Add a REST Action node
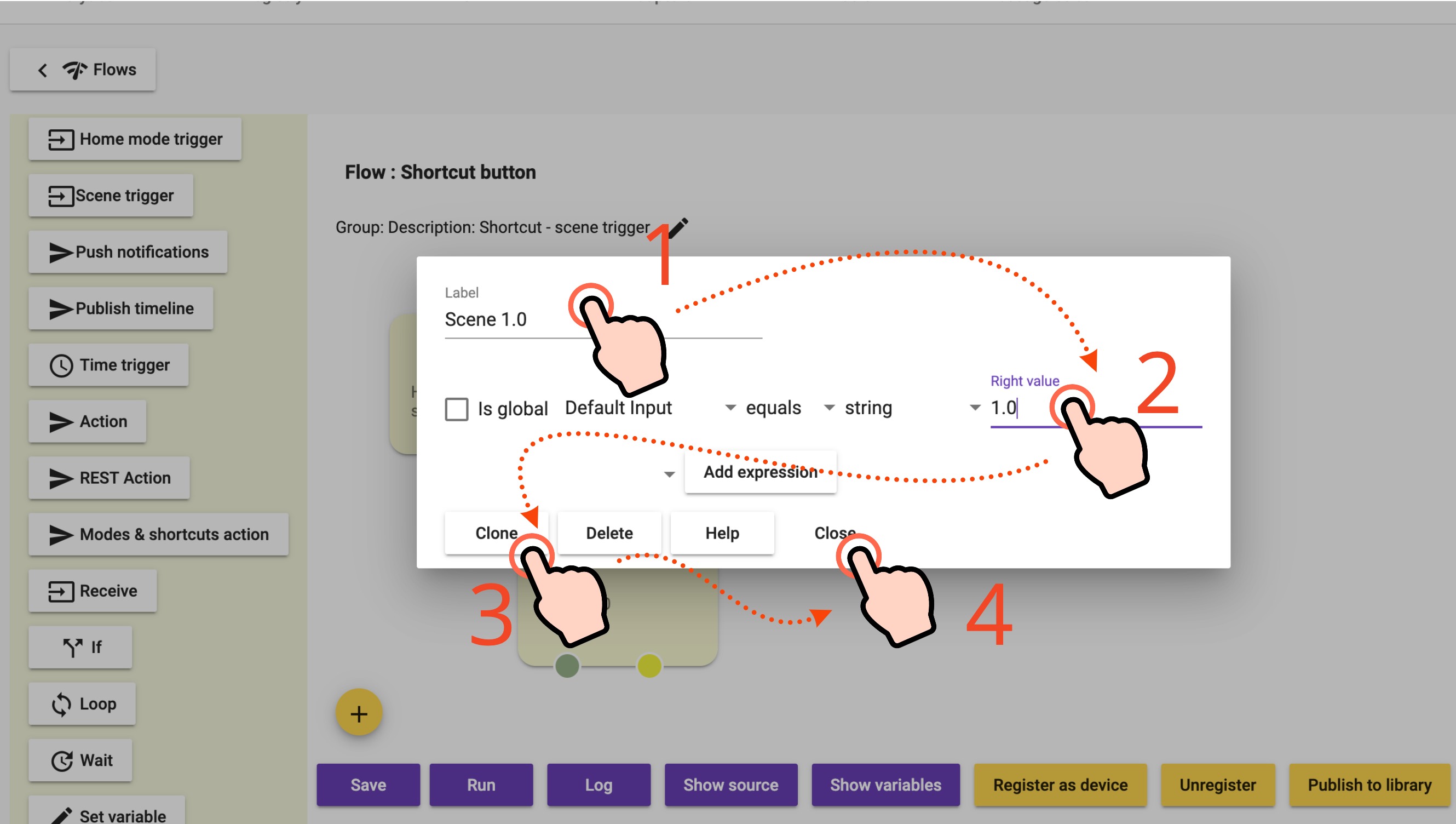This screenshot has width=1456, height=824. coord(109,478)
